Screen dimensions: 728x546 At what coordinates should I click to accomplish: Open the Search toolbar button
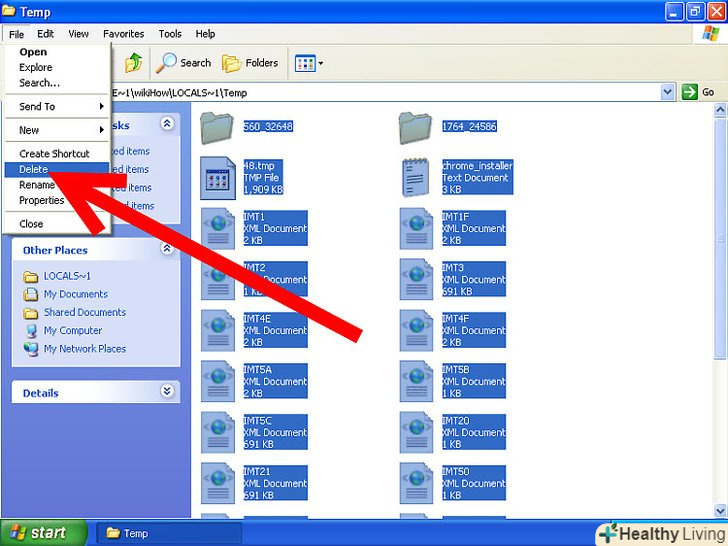click(x=183, y=63)
